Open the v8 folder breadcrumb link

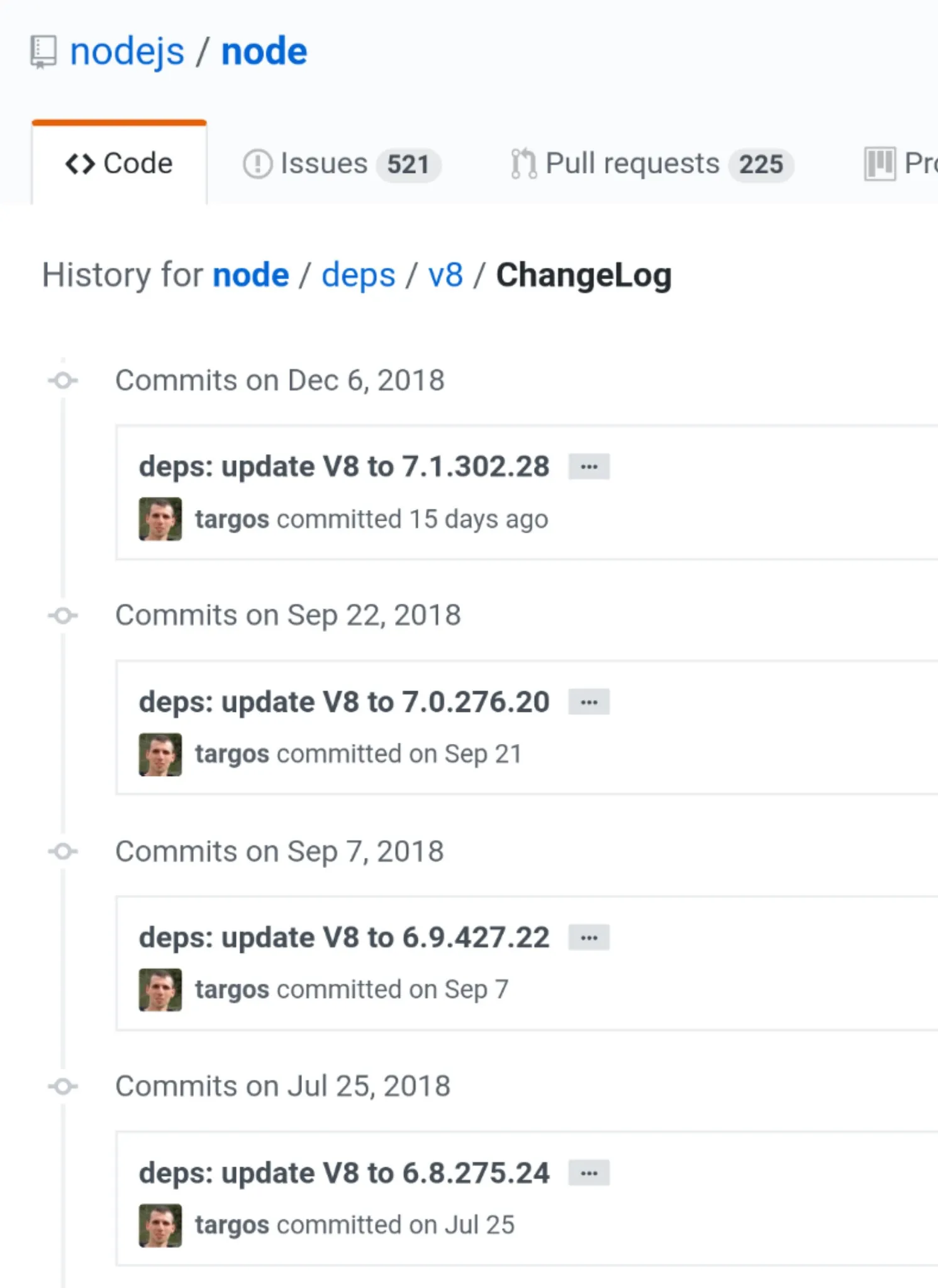click(445, 275)
